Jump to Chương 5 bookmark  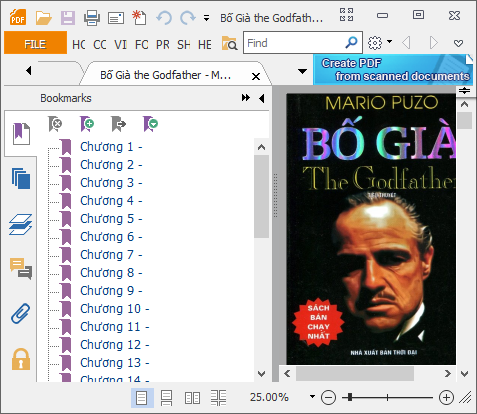tap(111, 219)
